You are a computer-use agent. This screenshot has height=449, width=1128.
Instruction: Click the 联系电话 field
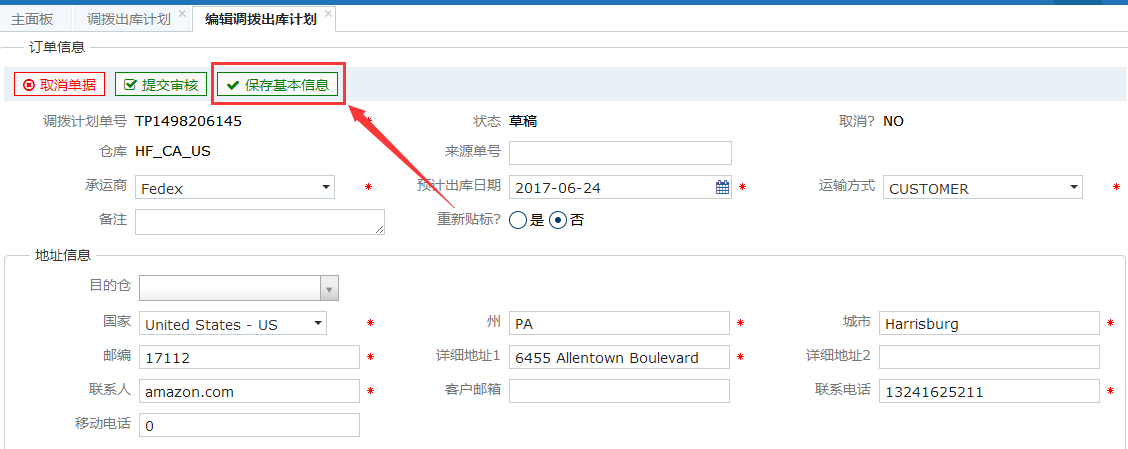point(989,391)
